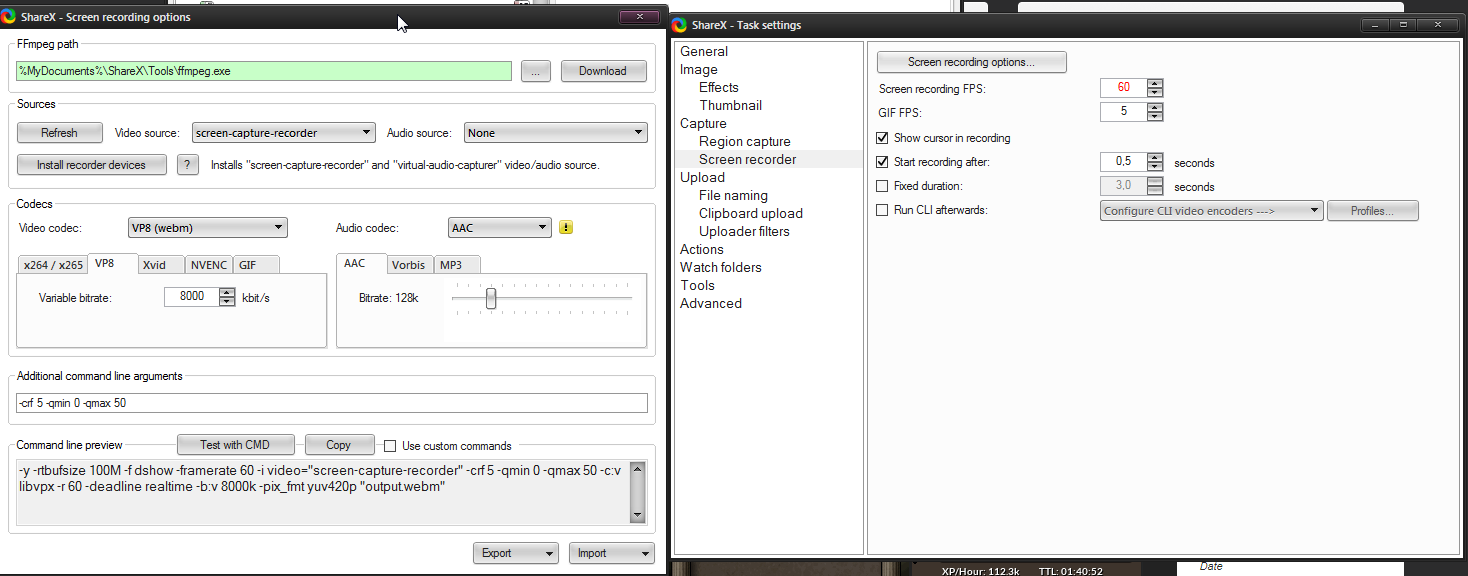
Task: Open the Video codec dropdown
Action: pyautogui.click(x=208, y=228)
